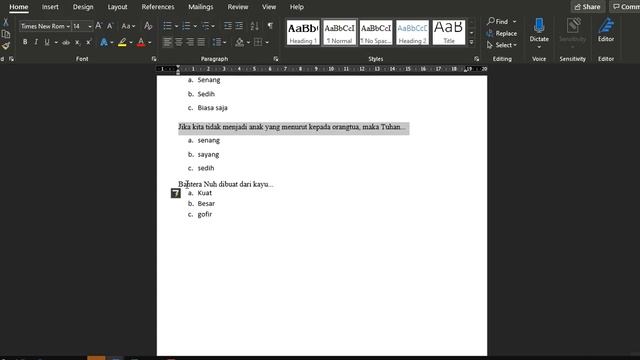640x360 pixels.
Task: Apply Text Effects icon
Action: click(104, 42)
